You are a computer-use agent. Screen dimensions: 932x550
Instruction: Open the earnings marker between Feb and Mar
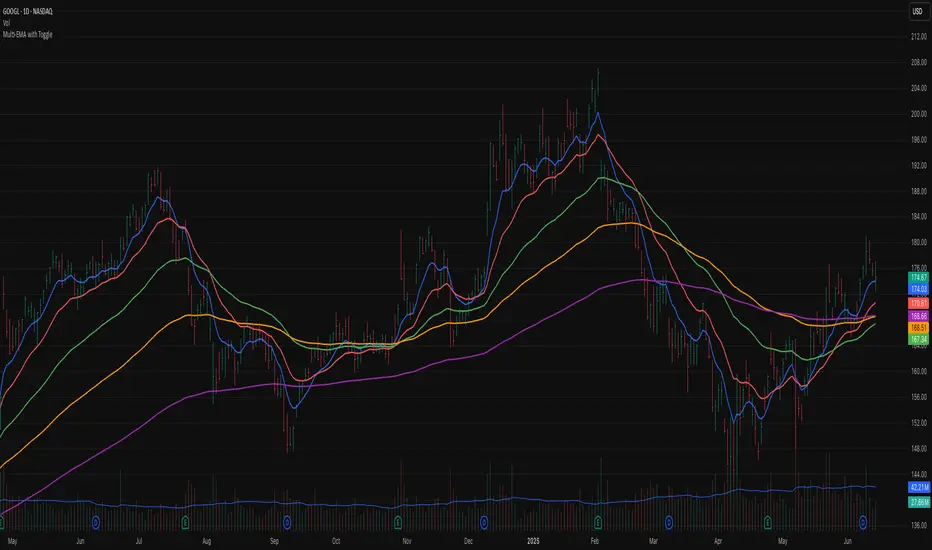point(597,523)
